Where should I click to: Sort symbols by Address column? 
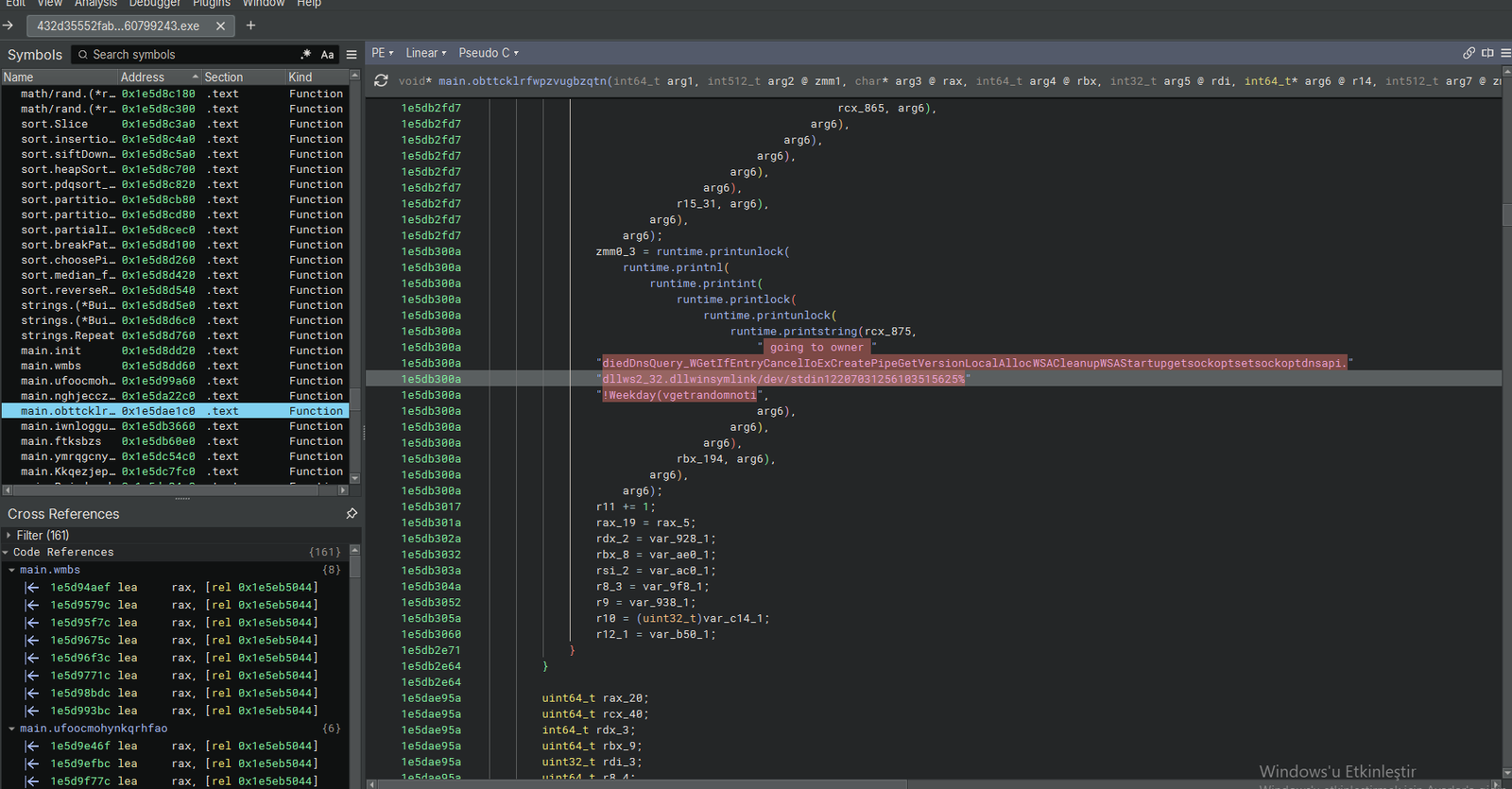159,77
